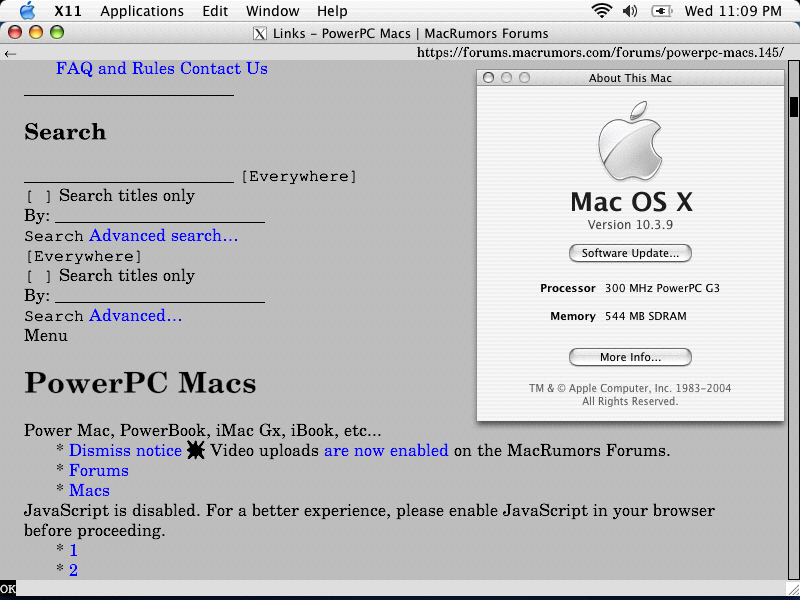Open the second [Everywhere] dropdown

[x=84, y=256]
